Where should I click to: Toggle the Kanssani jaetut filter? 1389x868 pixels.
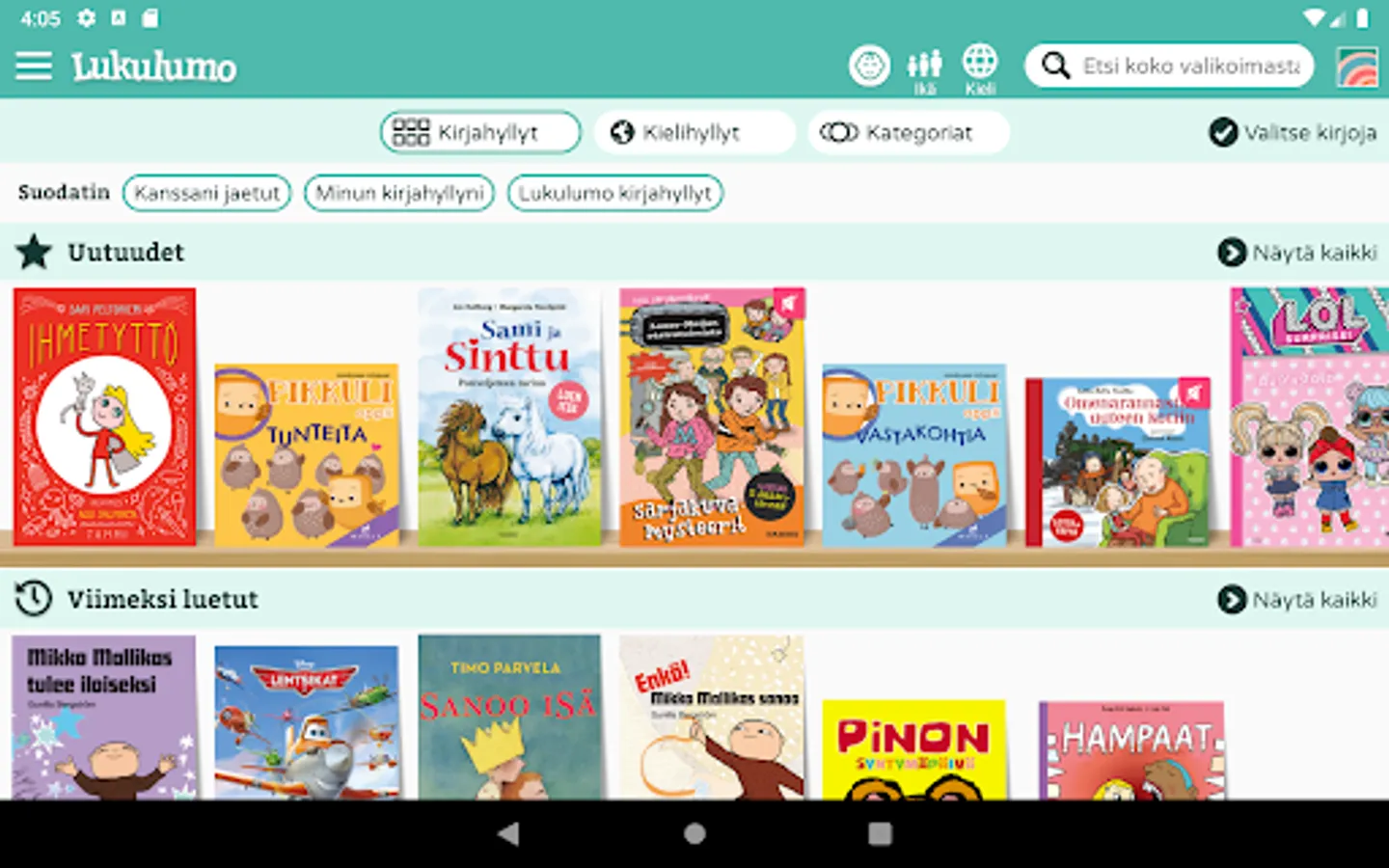[206, 193]
